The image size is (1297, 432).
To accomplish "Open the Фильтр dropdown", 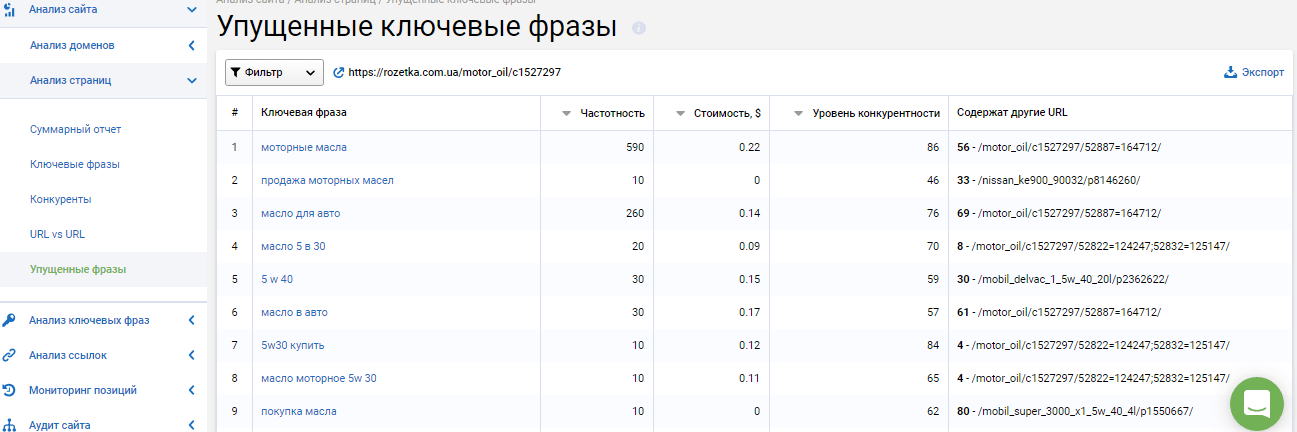I will coord(274,73).
